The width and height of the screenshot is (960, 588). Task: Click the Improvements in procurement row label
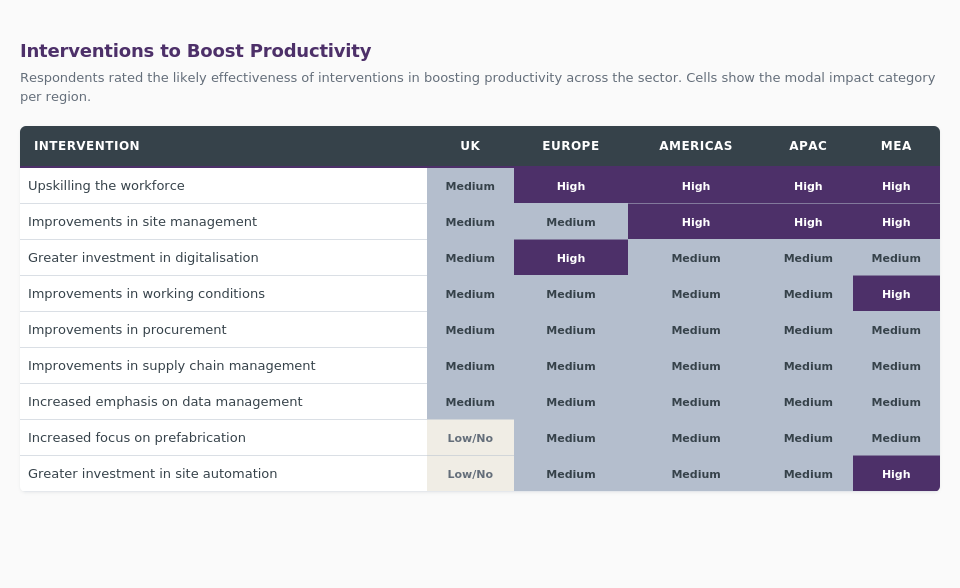[127, 330]
